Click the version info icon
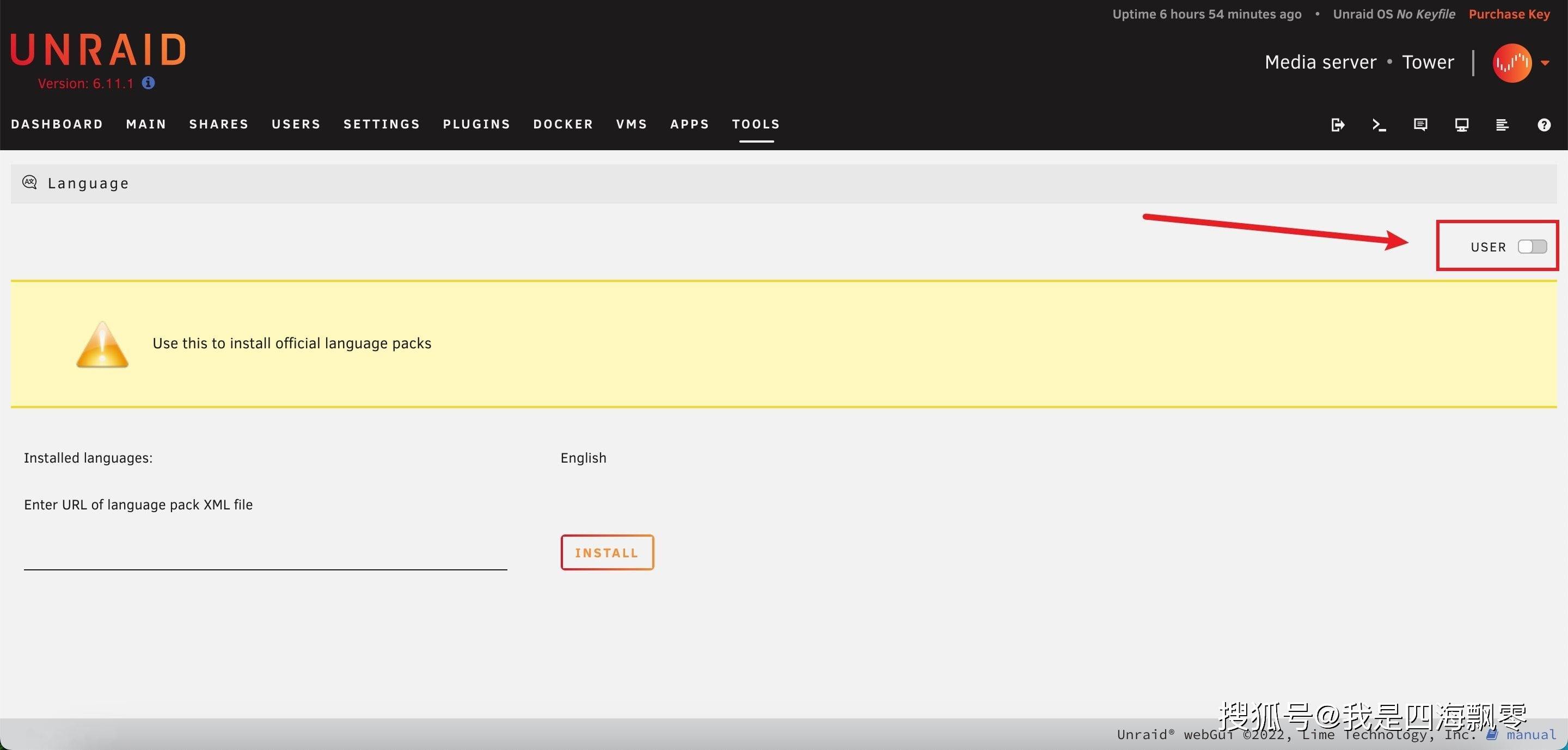 149,83
